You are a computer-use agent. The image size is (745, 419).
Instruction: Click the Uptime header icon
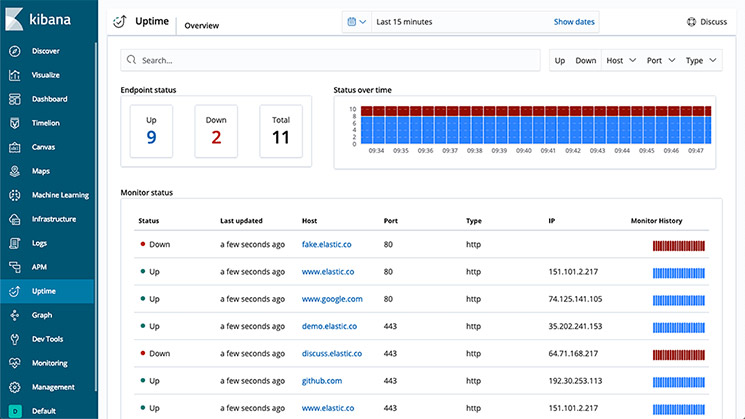[x=120, y=21]
